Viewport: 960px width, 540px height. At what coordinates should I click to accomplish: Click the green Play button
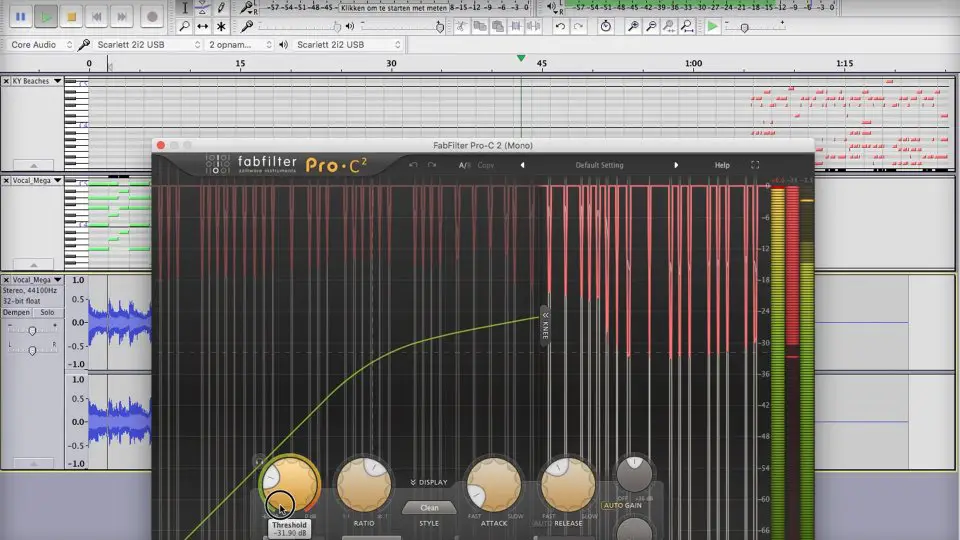point(46,17)
